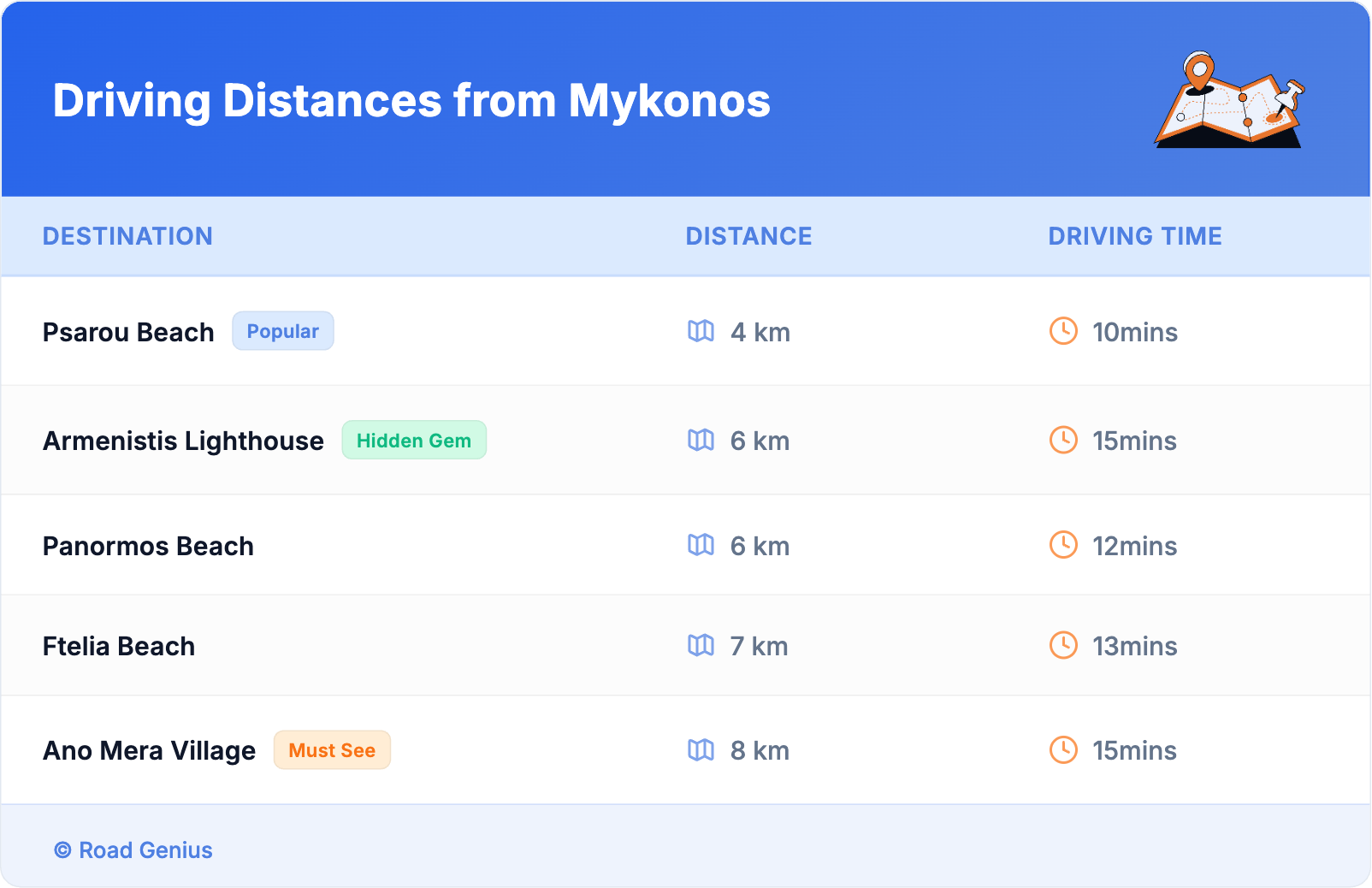
Task: Click the Distance column header
Action: [x=748, y=236]
